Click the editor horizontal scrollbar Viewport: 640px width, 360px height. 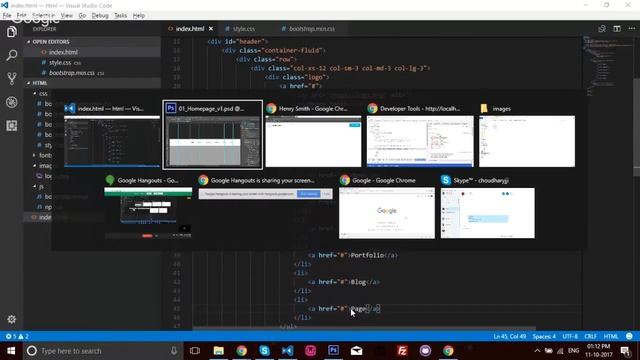tap(364, 328)
